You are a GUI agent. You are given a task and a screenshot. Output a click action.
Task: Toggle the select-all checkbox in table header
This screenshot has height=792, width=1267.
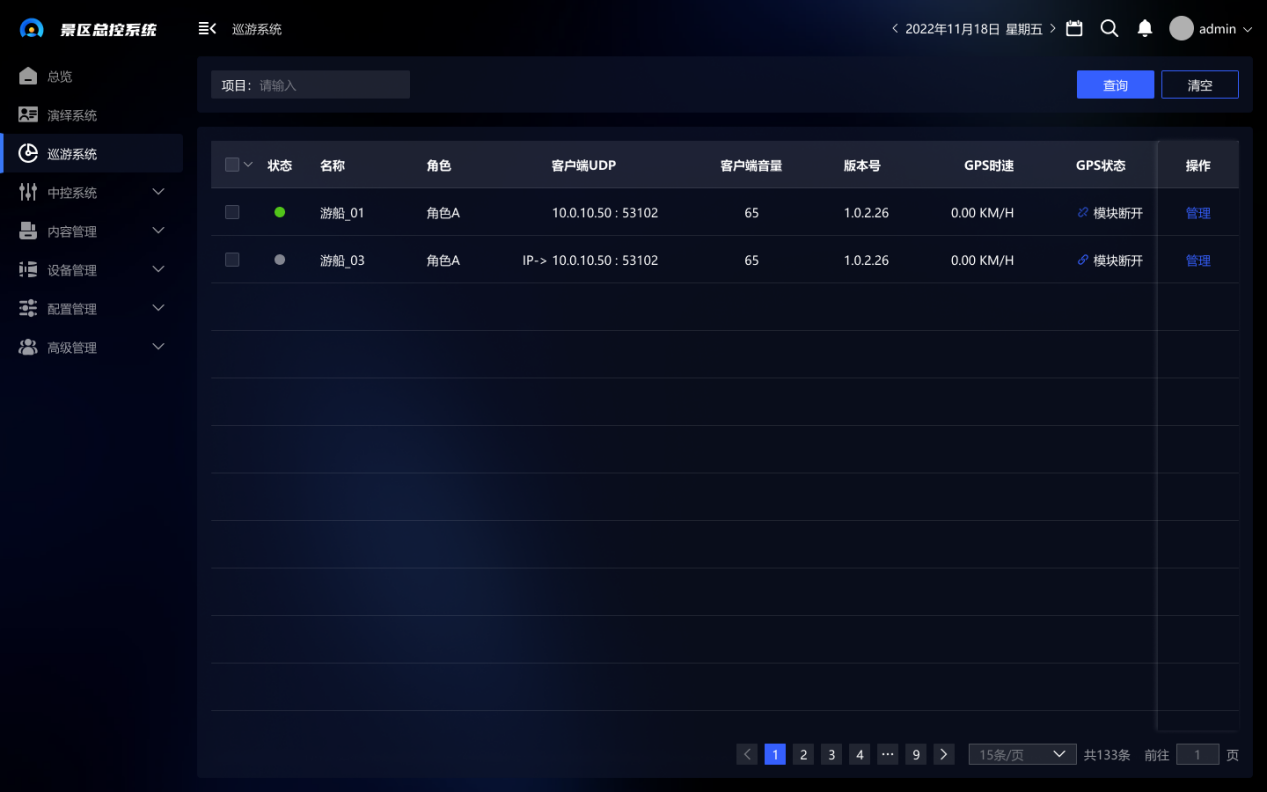pyautogui.click(x=232, y=165)
